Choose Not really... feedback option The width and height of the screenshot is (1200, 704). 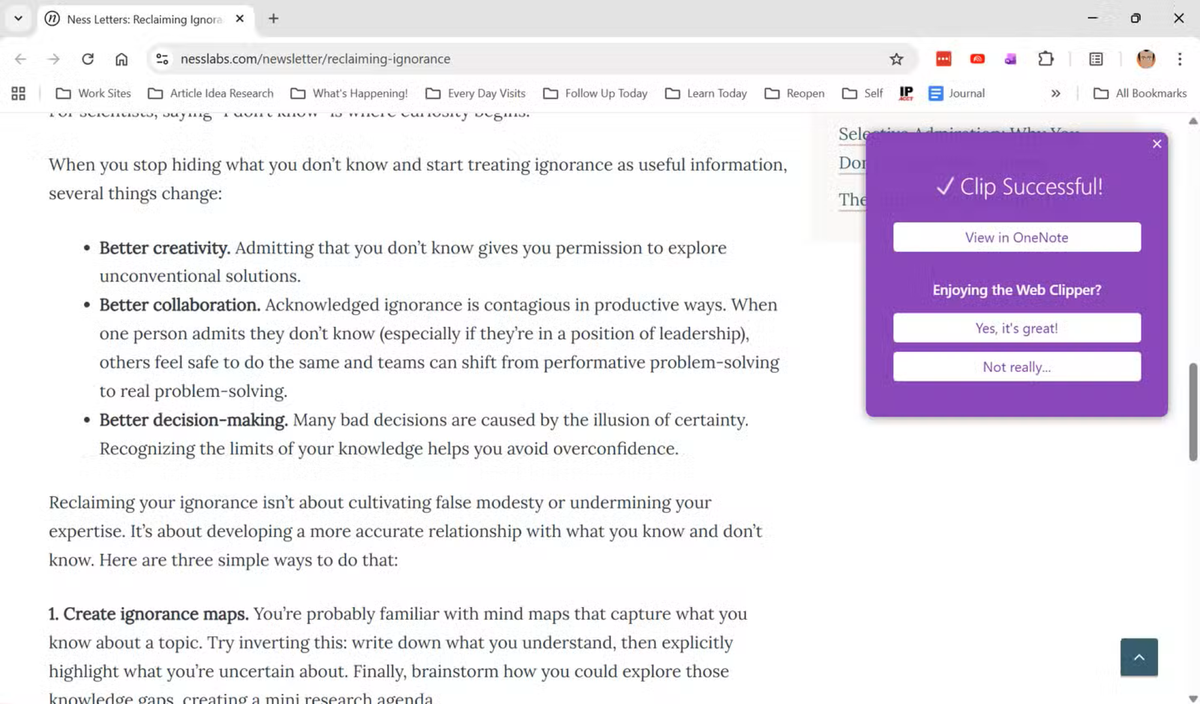1016,367
